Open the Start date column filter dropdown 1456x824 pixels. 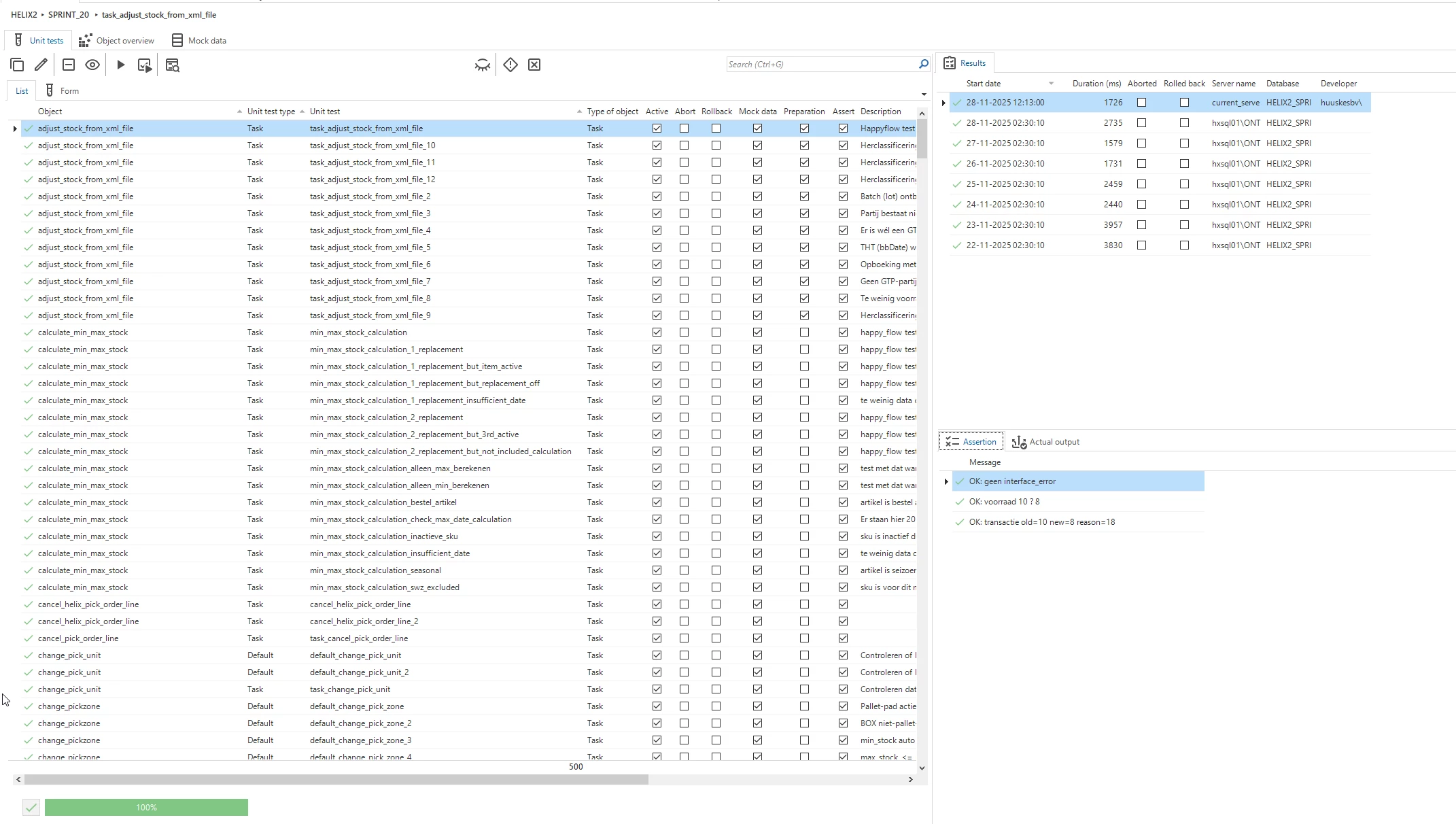click(1051, 84)
